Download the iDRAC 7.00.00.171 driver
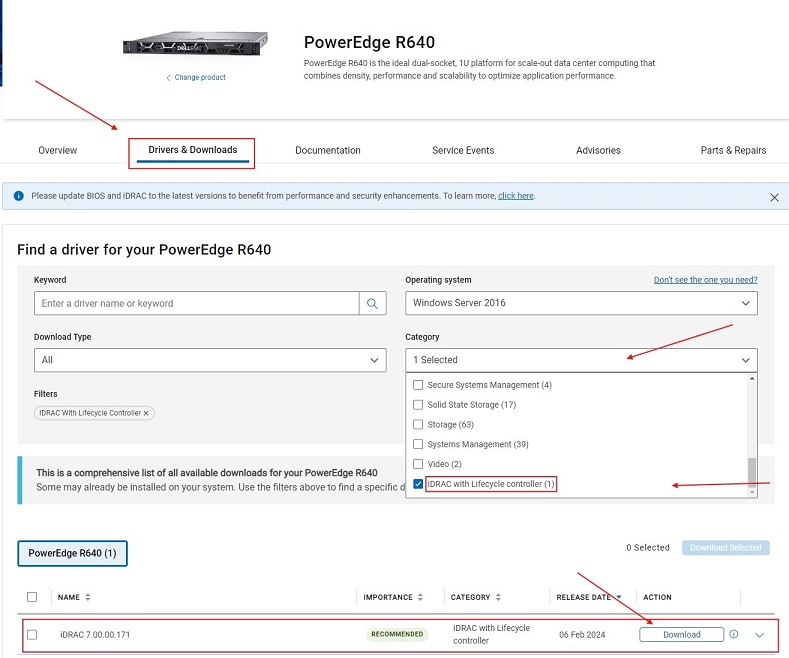Viewport: 789px width, 658px height. click(682, 634)
